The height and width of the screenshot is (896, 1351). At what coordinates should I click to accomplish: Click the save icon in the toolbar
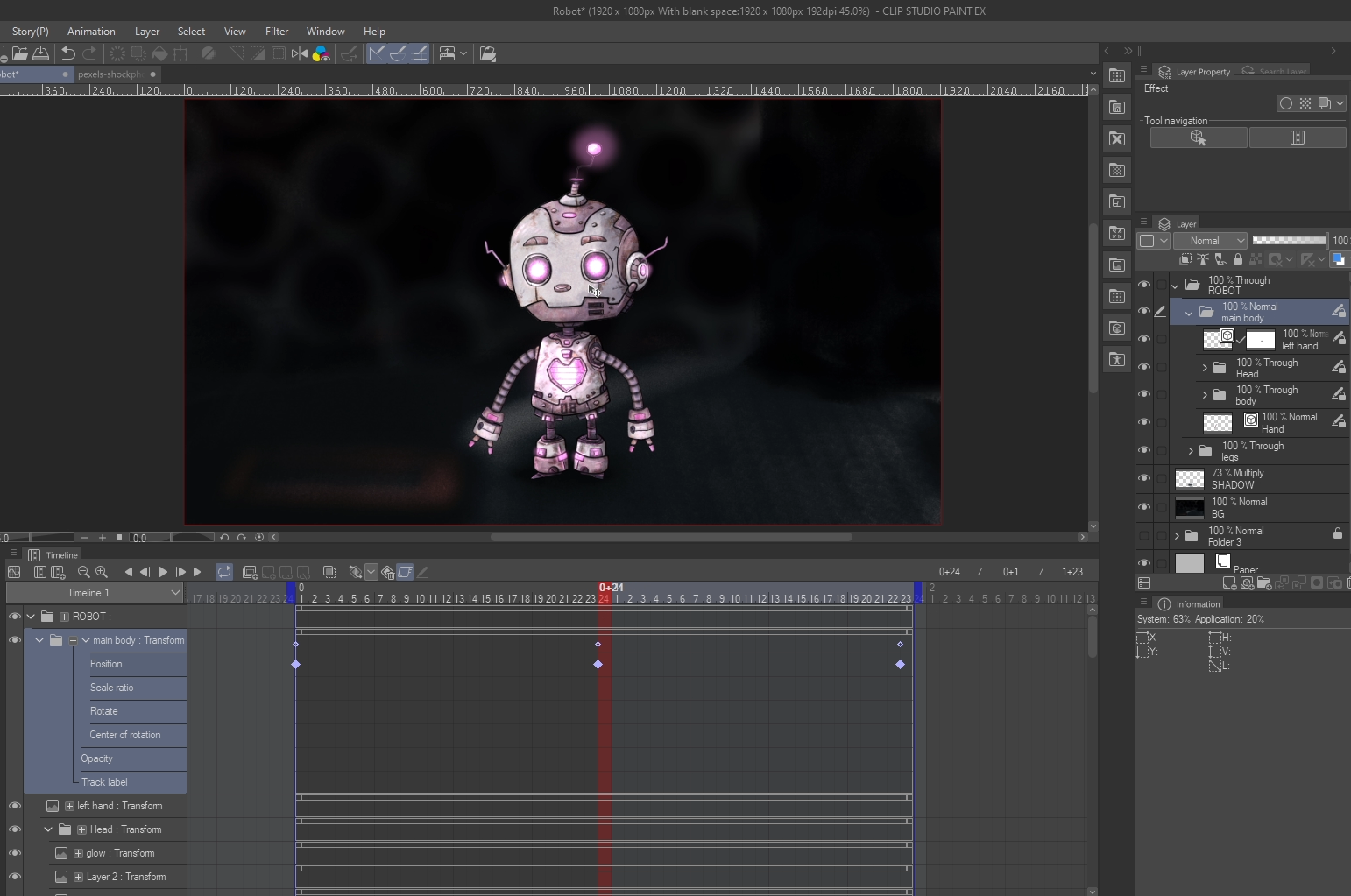coord(41,53)
